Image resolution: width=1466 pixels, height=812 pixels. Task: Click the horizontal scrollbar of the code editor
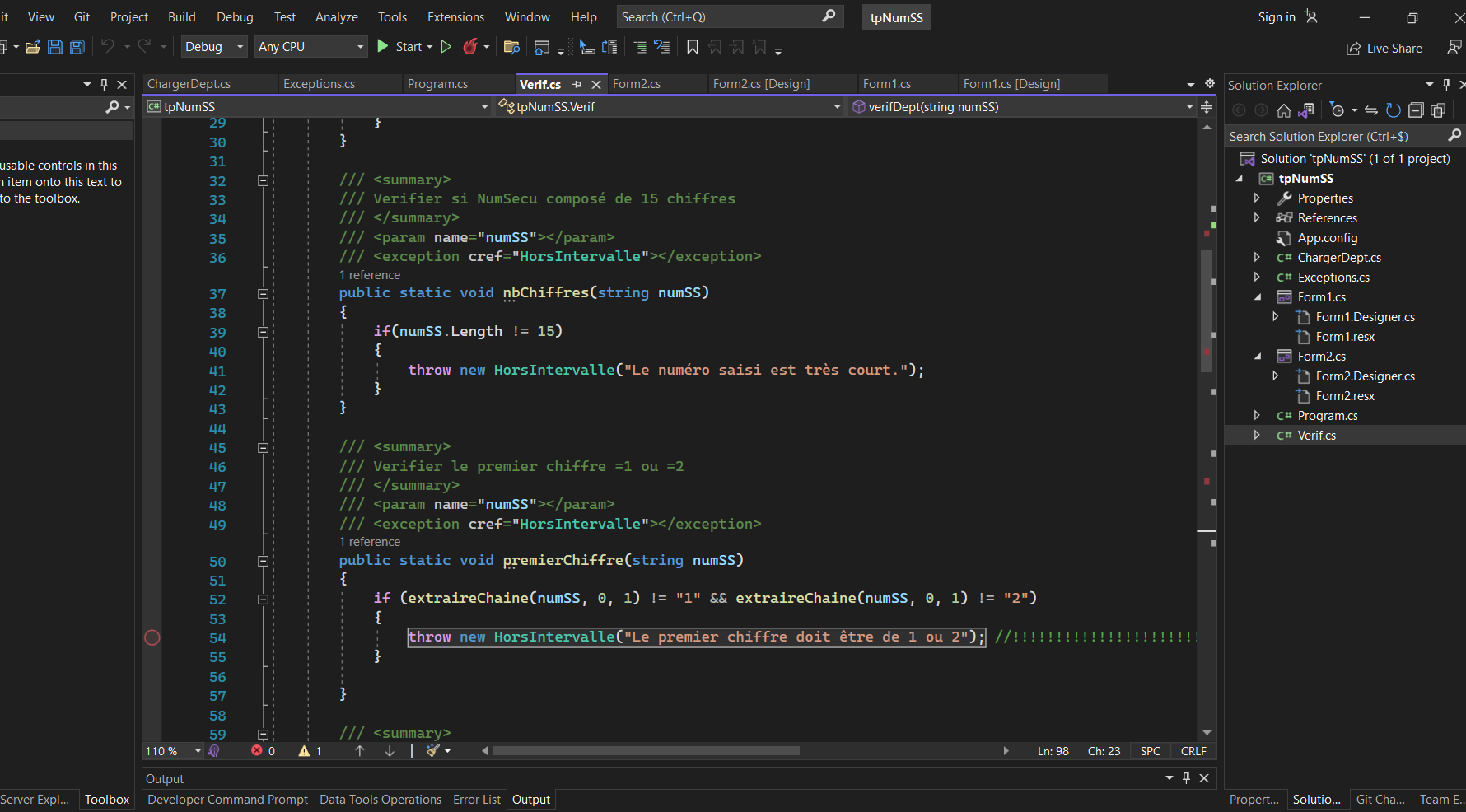(x=646, y=751)
